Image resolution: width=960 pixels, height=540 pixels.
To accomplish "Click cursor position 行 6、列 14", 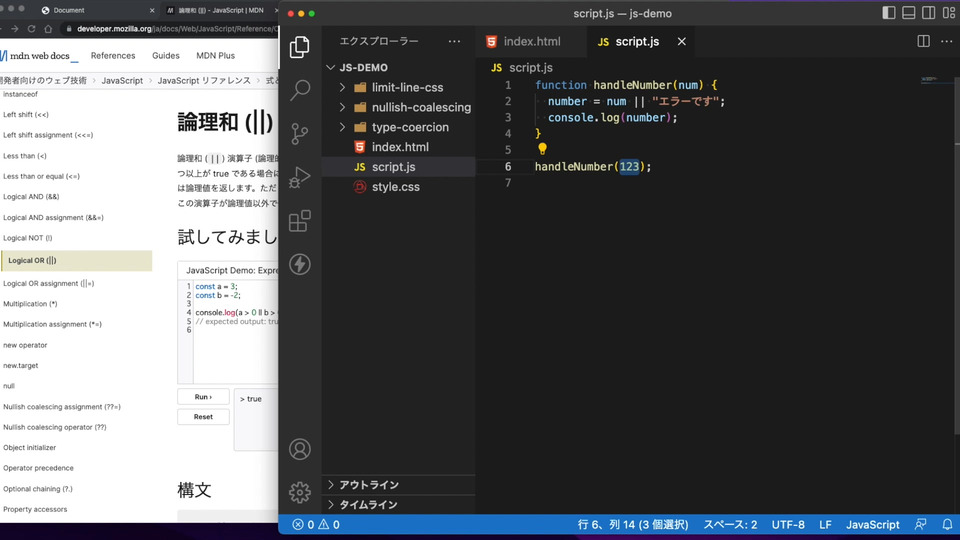I will 632,525.
